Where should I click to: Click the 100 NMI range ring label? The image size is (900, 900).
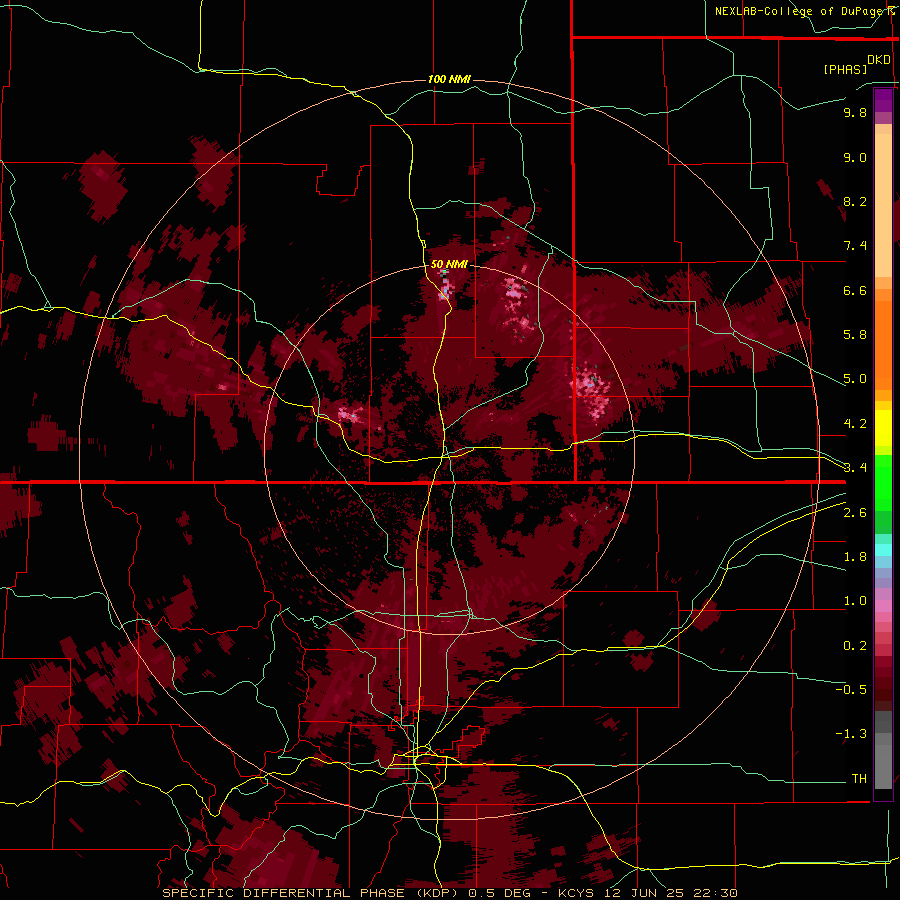(449, 79)
